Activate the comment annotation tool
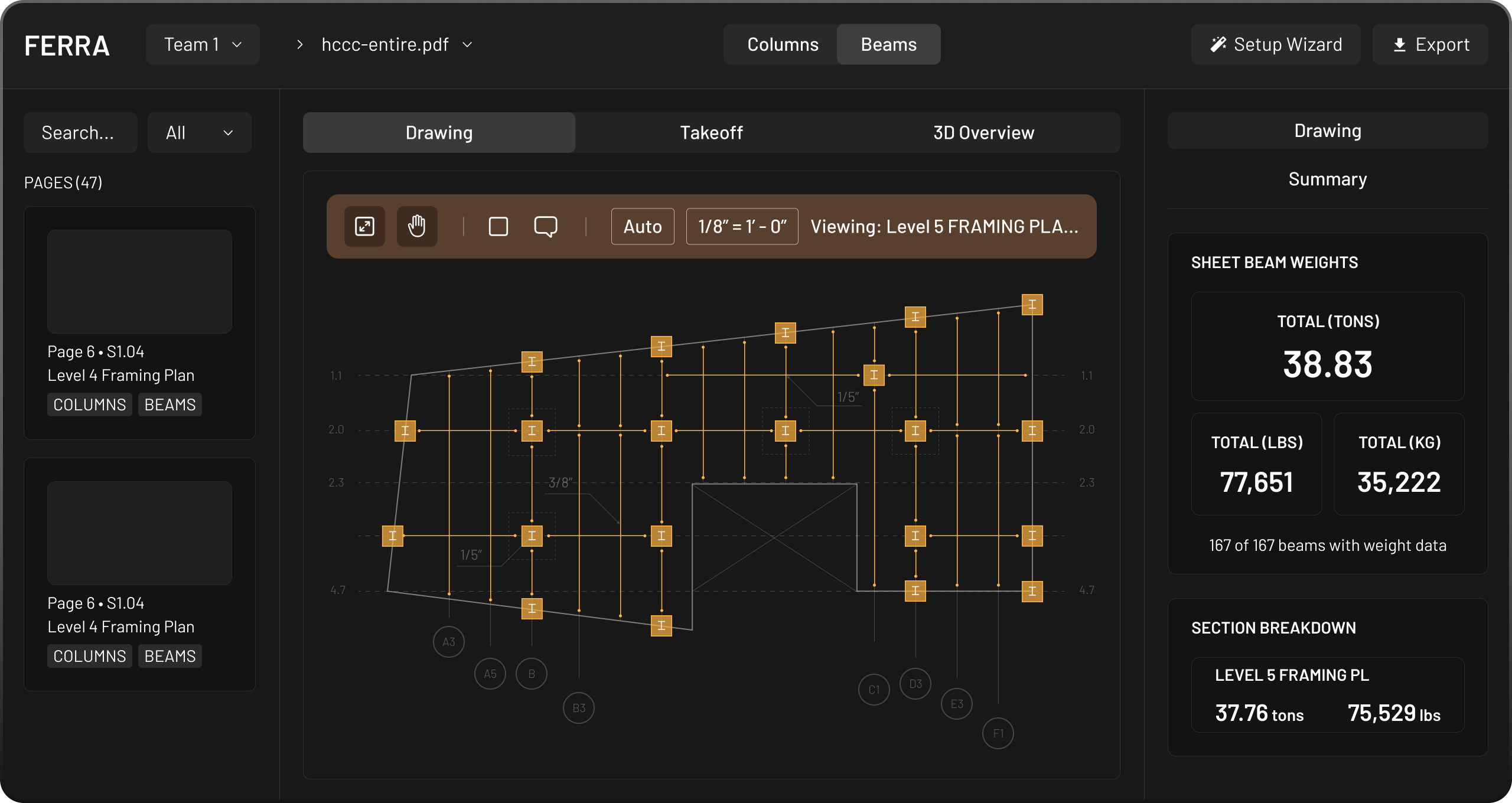Screen dimensions: 1512x803 pos(545,226)
